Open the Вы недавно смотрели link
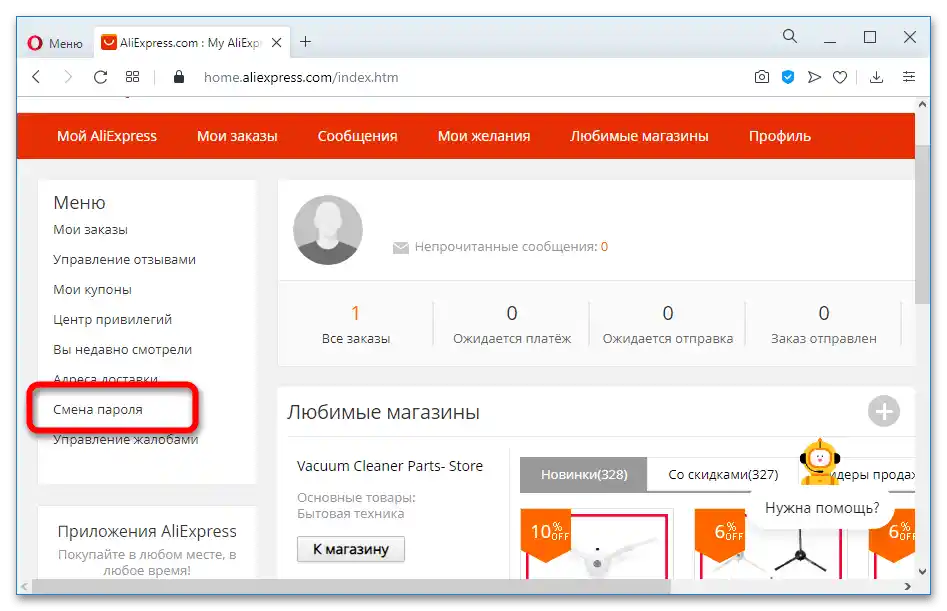The image size is (947, 611). pyautogui.click(x=123, y=350)
